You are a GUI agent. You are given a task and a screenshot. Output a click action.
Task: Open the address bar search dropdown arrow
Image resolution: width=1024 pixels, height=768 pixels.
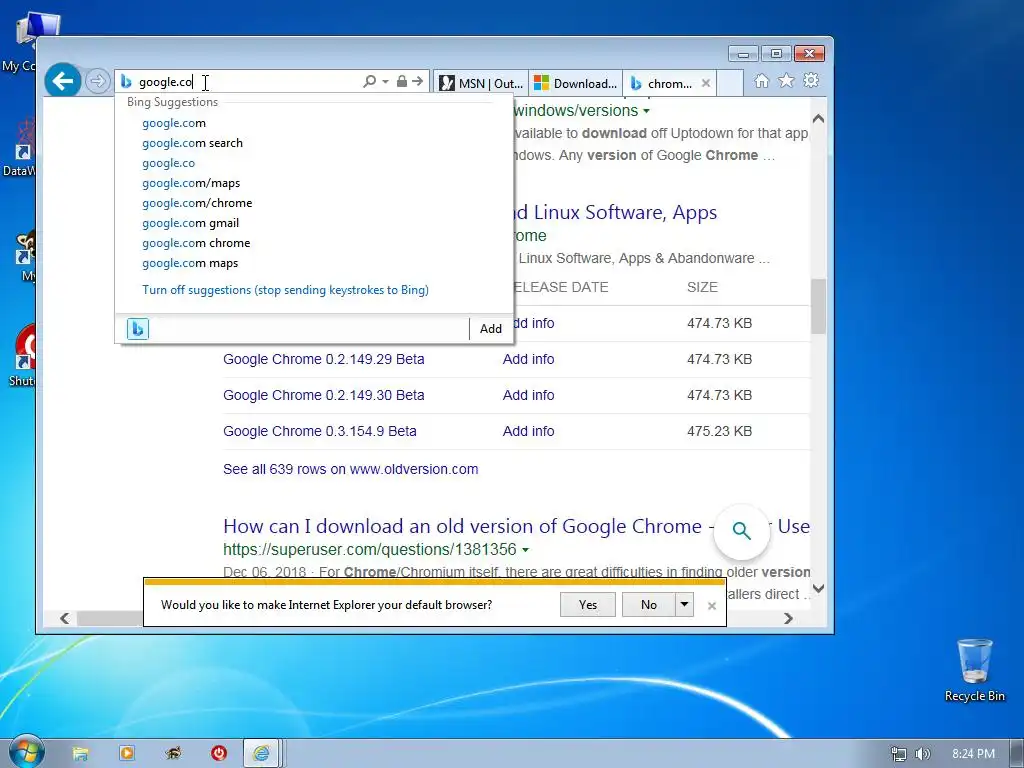(x=385, y=82)
